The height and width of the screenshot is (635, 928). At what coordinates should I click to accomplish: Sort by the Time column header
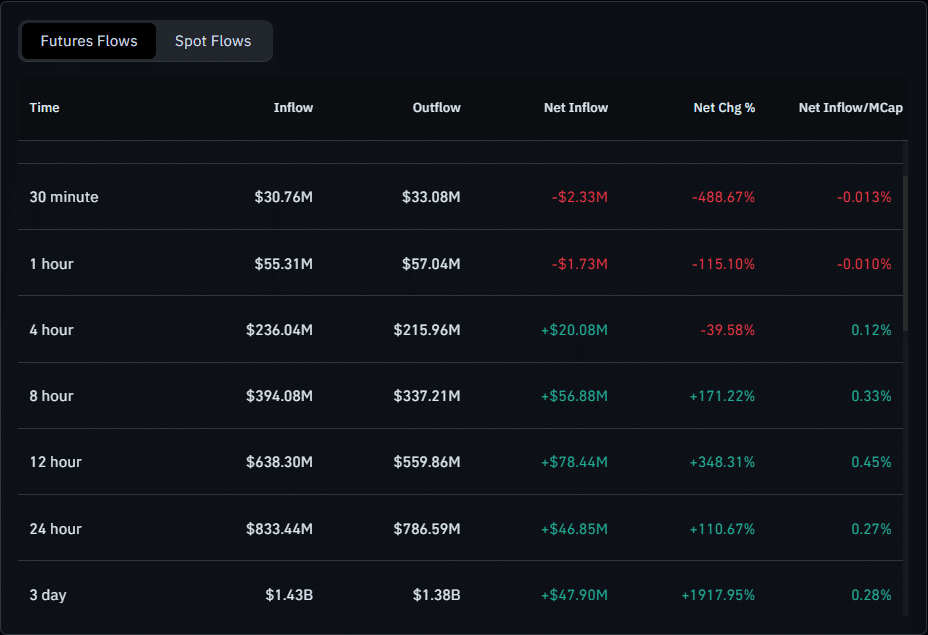pos(44,107)
